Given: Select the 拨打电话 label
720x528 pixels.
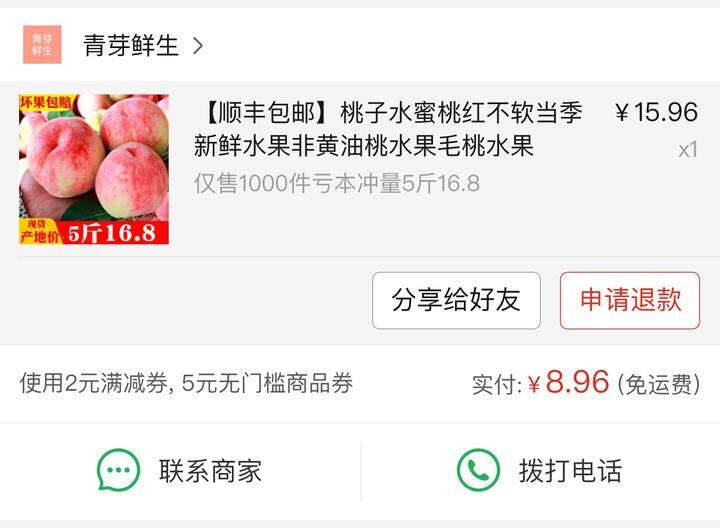Looking at the screenshot, I should click(570, 471).
